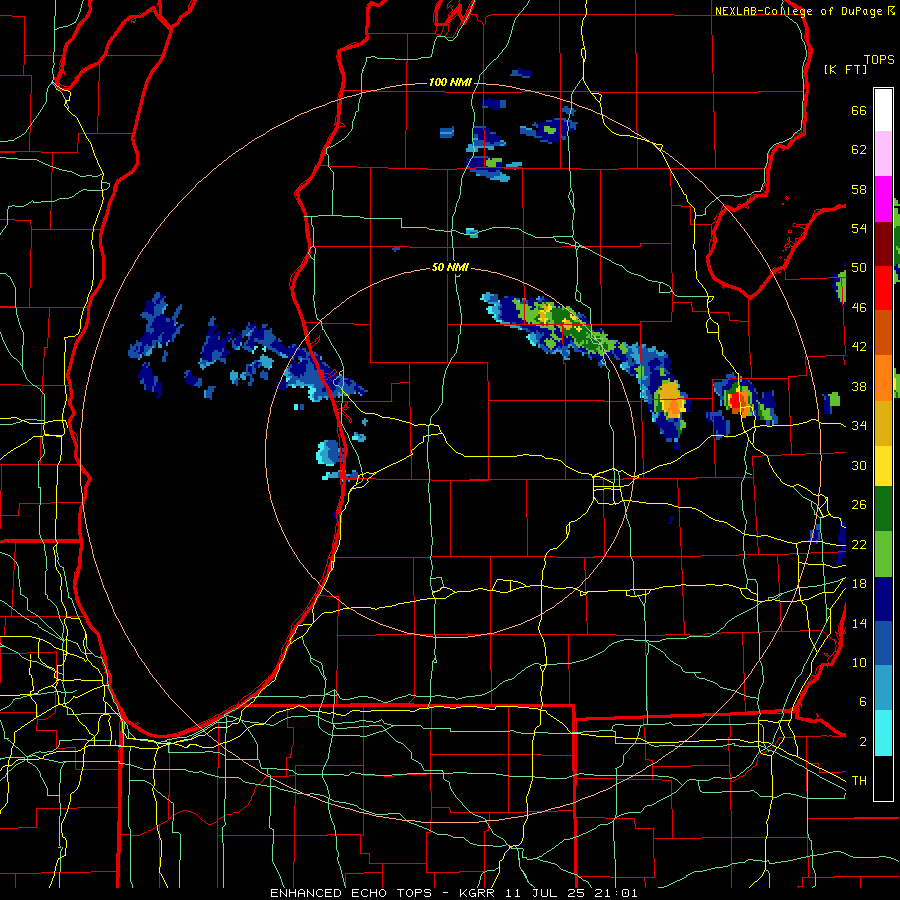900x900 pixels.
Task: Click the cyan 2 kft legend swatch
Action: coord(883,733)
